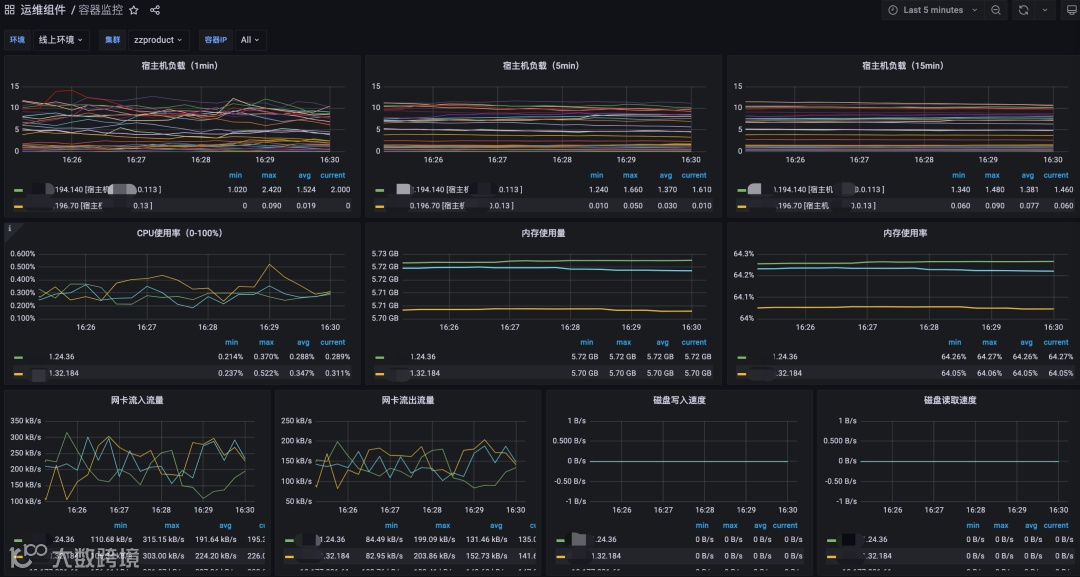Click the zoom out time range icon

pyautogui.click(x=995, y=10)
